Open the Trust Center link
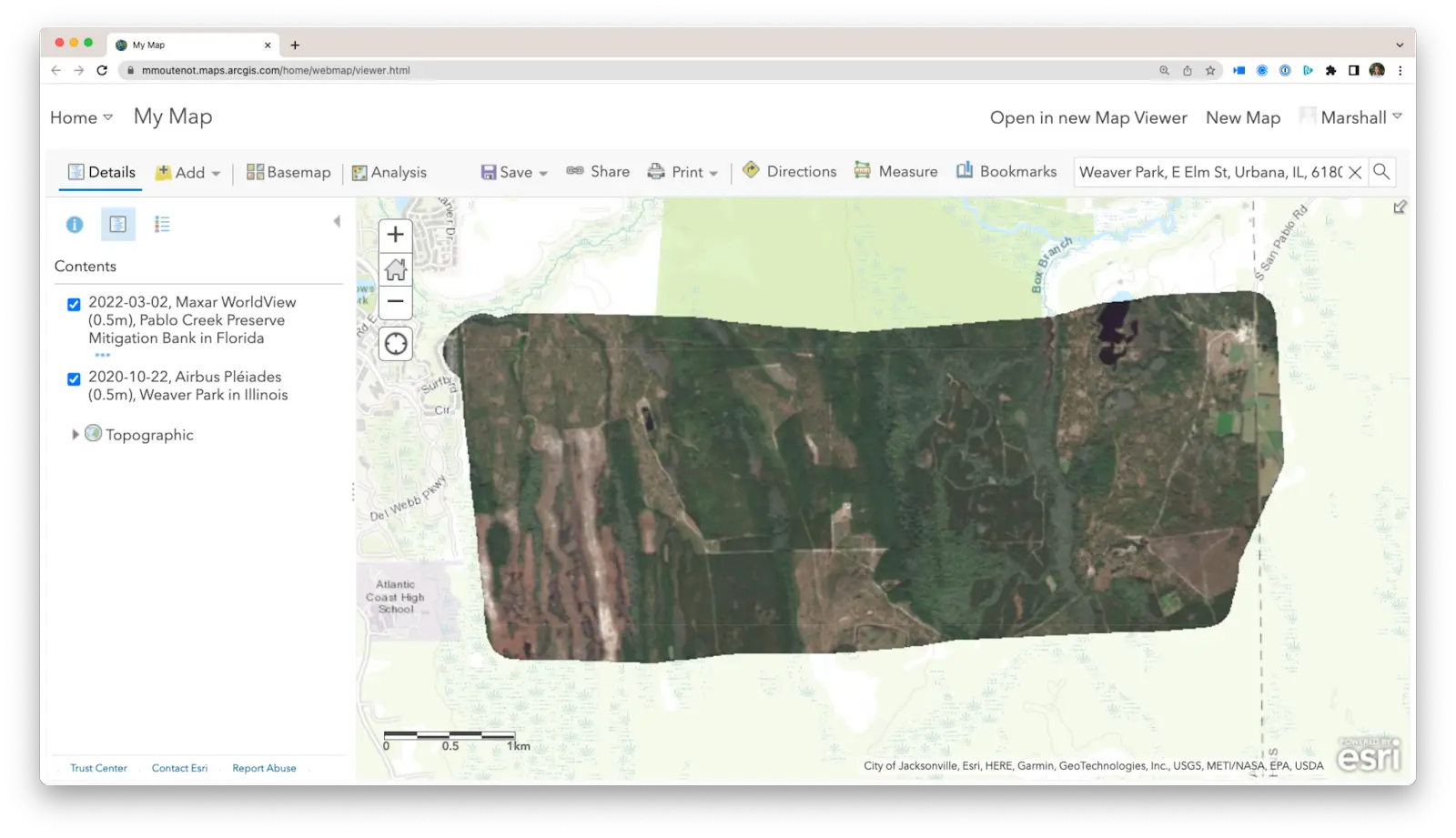 [x=98, y=768]
